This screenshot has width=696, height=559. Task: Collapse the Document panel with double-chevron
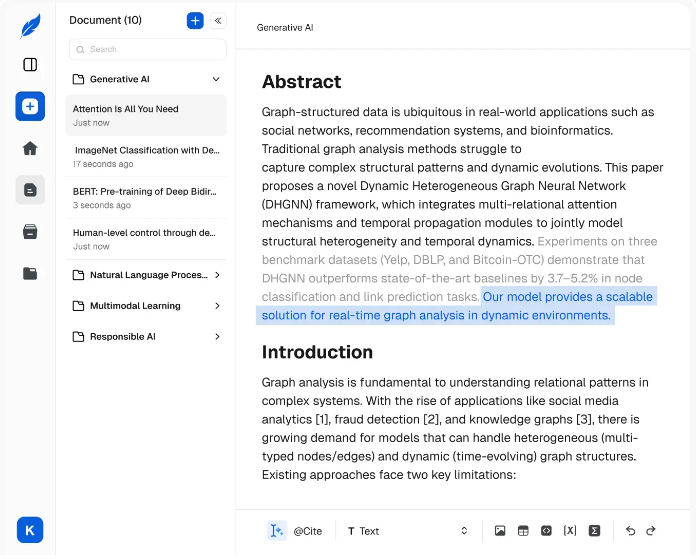(218, 20)
